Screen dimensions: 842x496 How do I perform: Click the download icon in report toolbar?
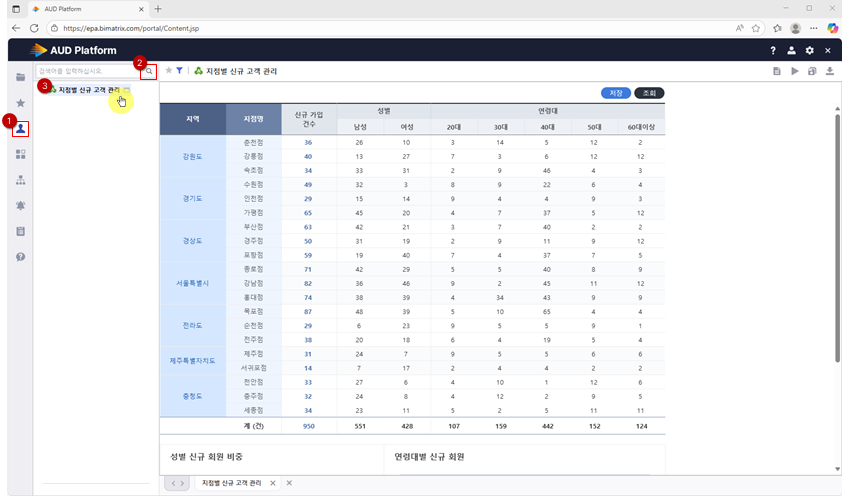tap(829, 71)
